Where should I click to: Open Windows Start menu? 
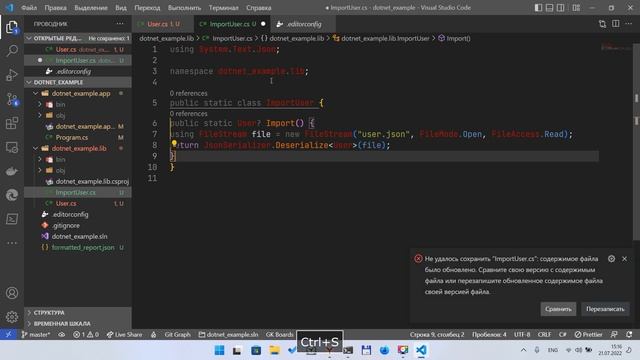219,350
